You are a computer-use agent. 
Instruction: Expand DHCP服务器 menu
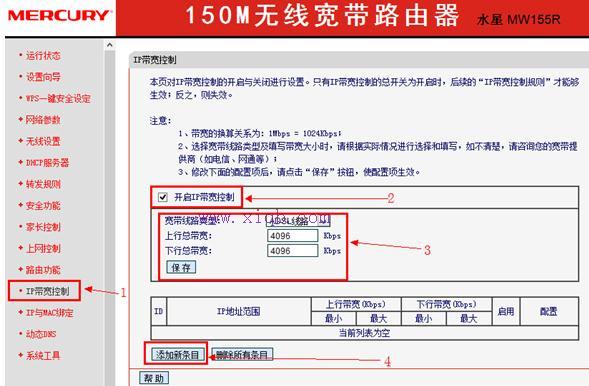(x=47, y=163)
